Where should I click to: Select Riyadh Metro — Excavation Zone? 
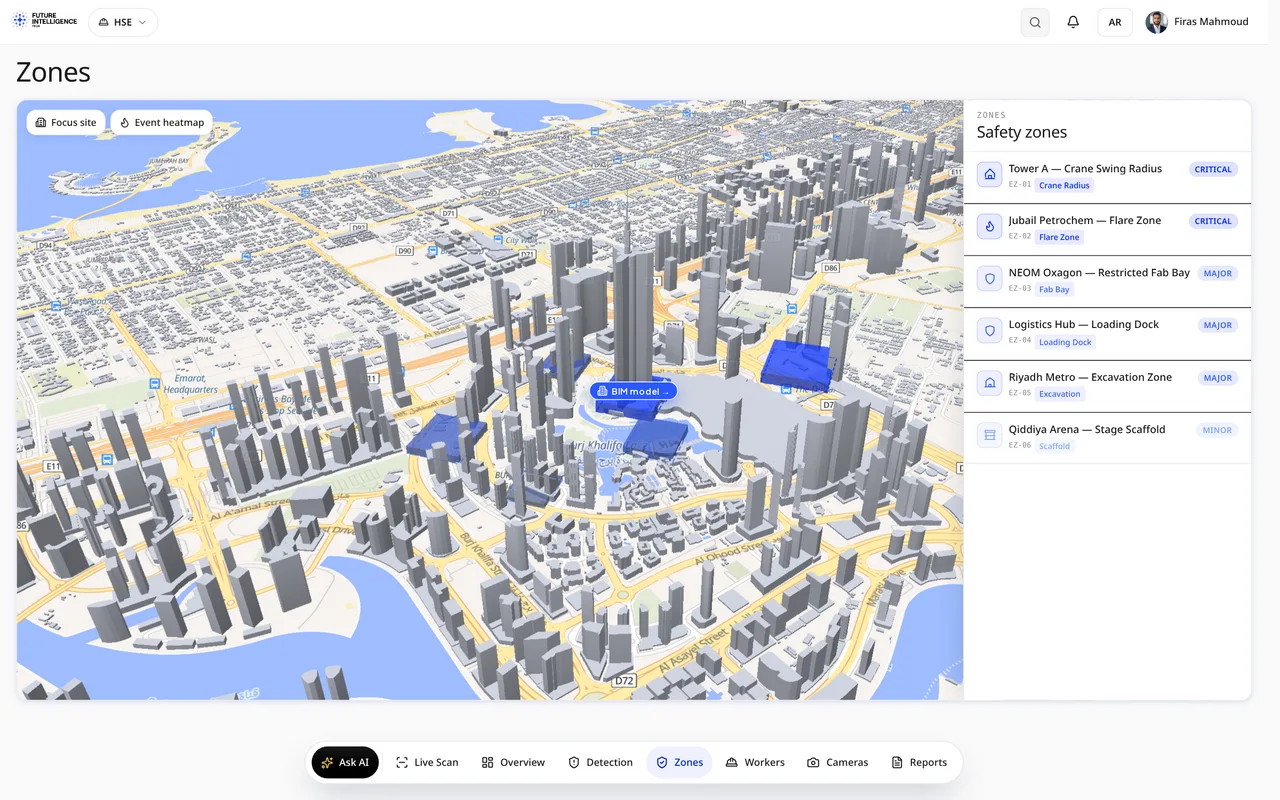[x=1107, y=386]
